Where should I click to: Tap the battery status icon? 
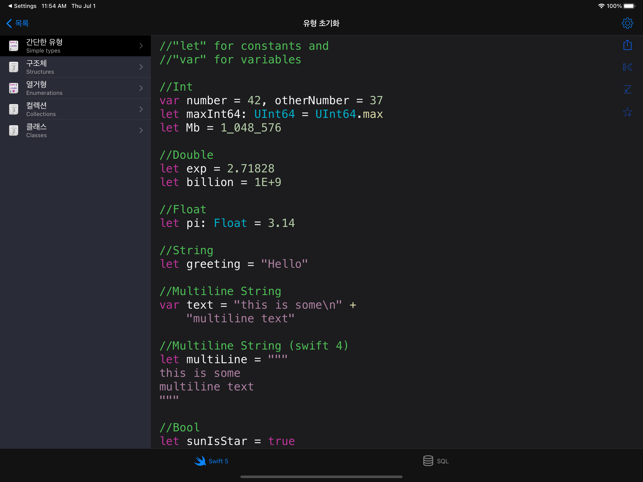pos(629,6)
